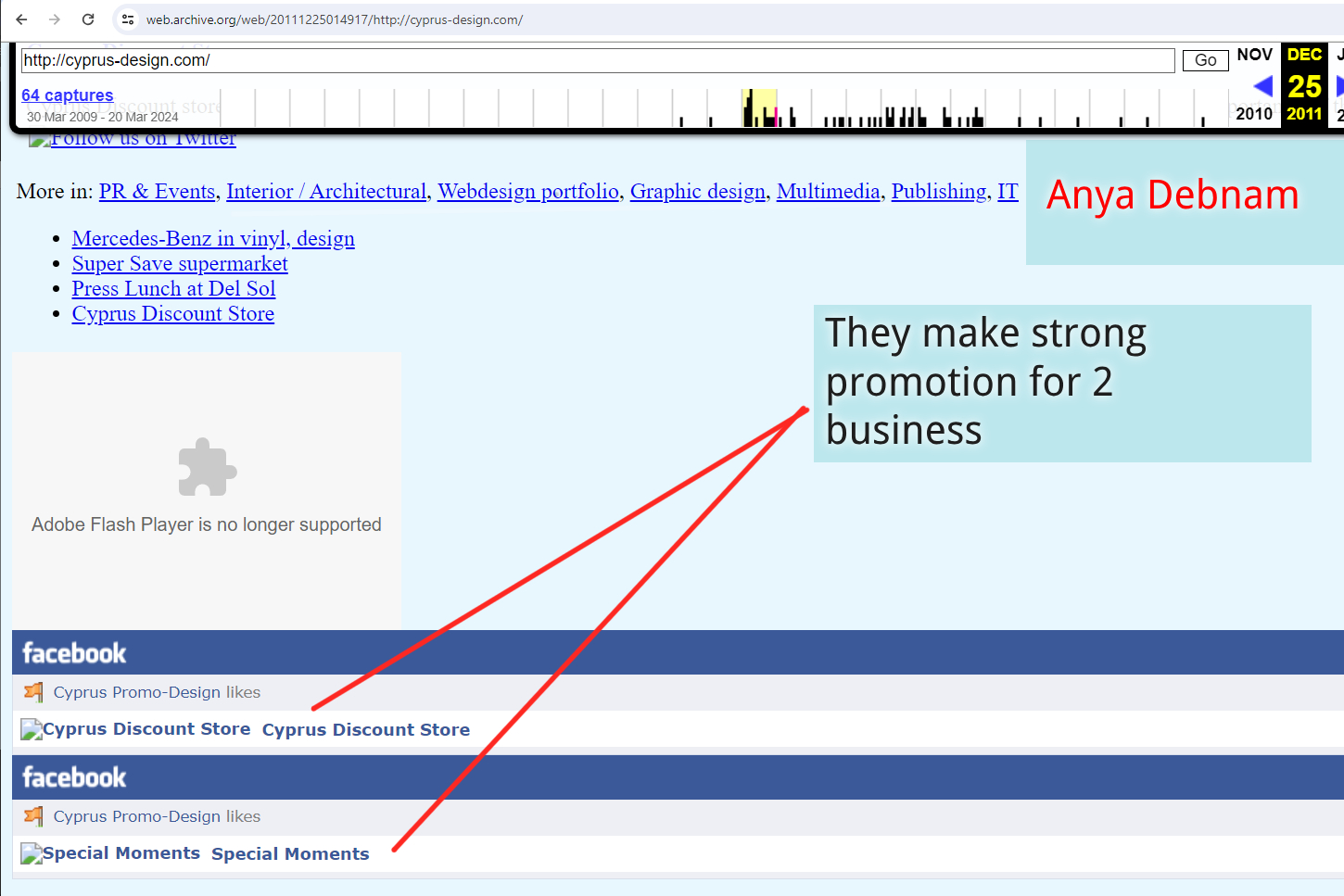1344x896 pixels.
Task: Click the first facebook logo header
Action: 74,653
